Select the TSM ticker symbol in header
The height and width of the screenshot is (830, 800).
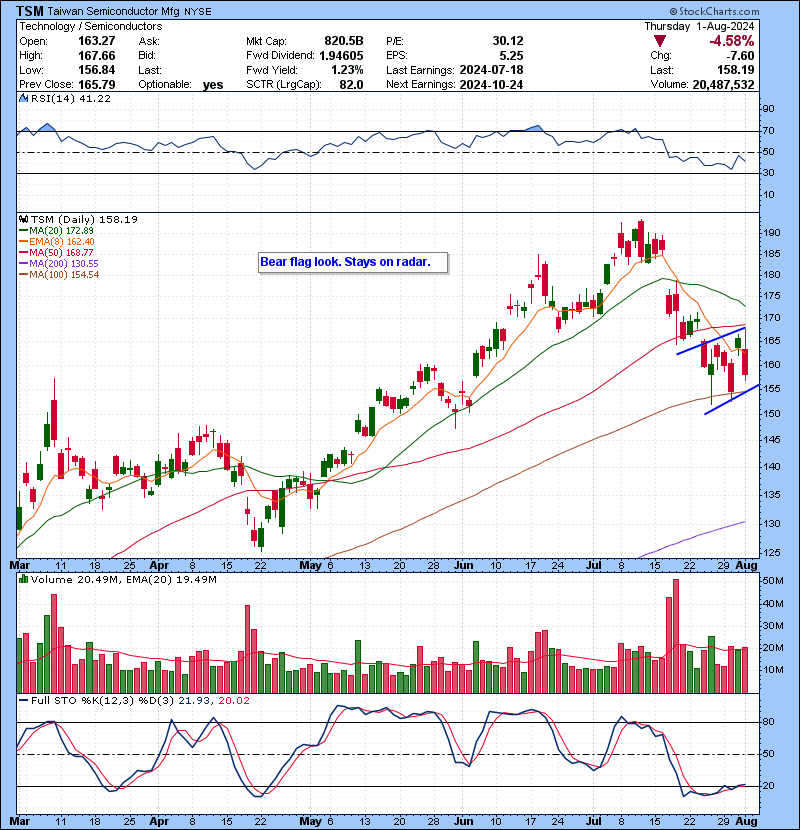click(29, 11)
